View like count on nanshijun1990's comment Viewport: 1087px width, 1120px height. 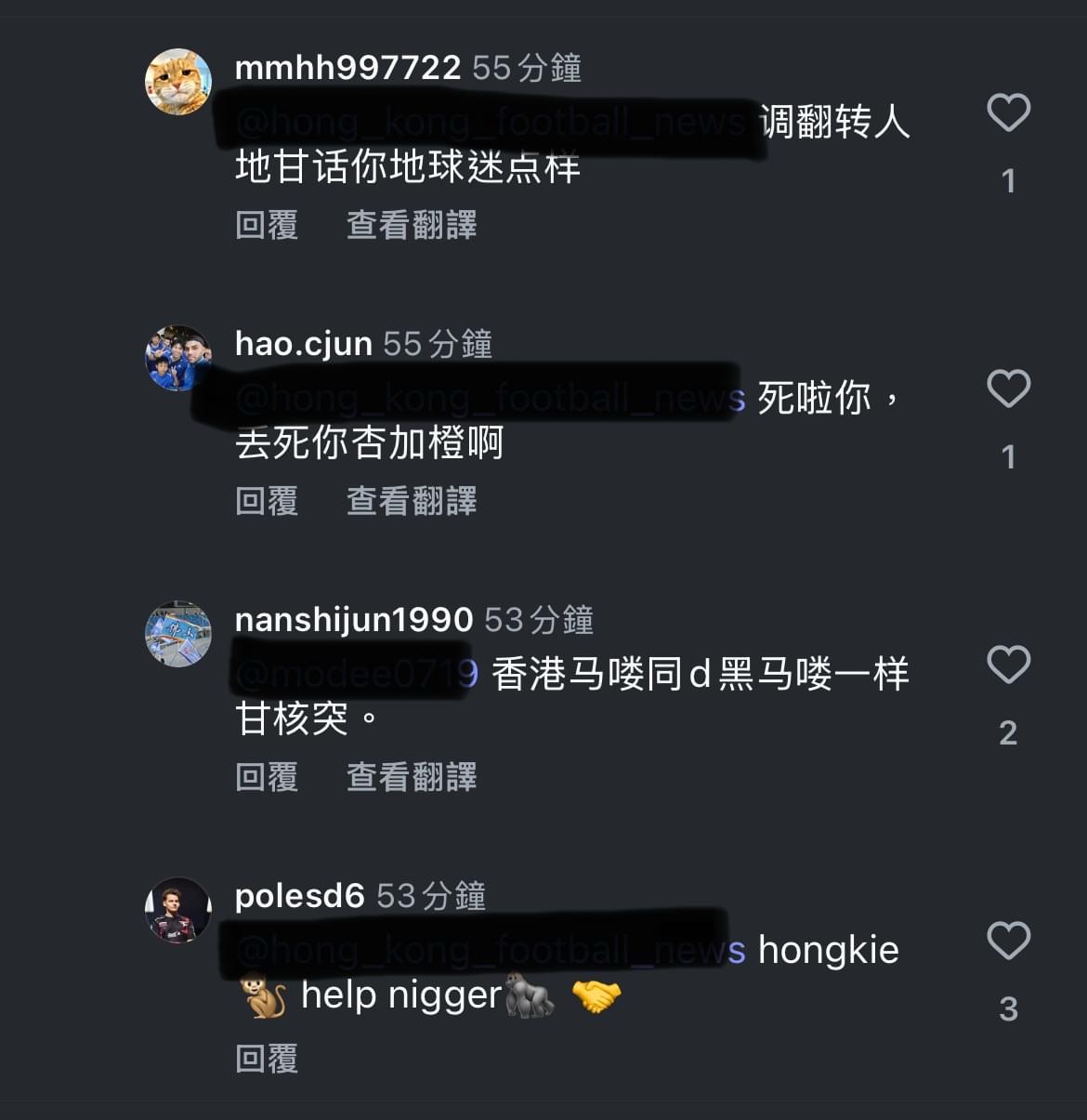click(x=1008, y=733)
